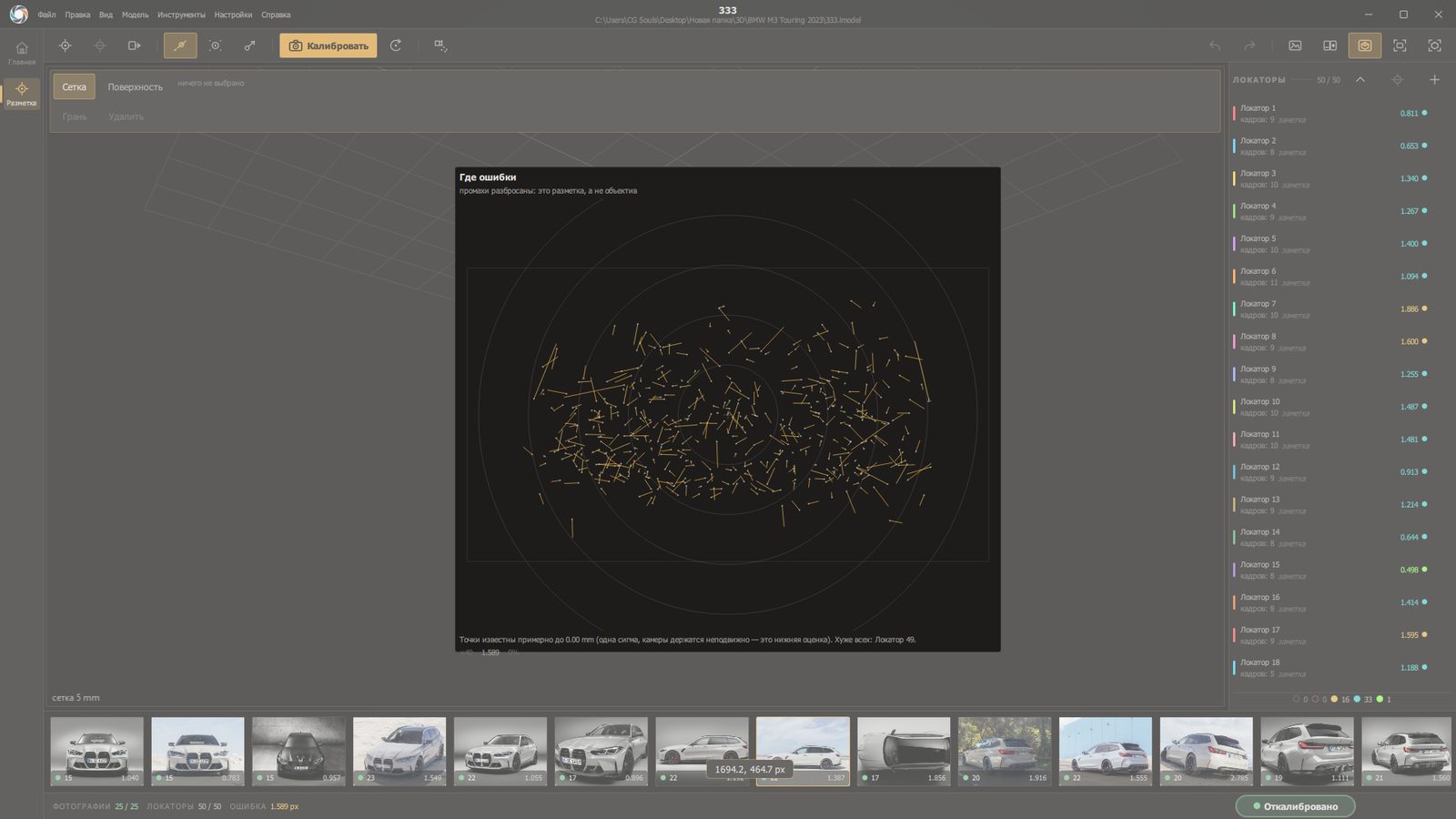
Task: Open the front-view photo with error 1.040
Action: pos(96,751)
